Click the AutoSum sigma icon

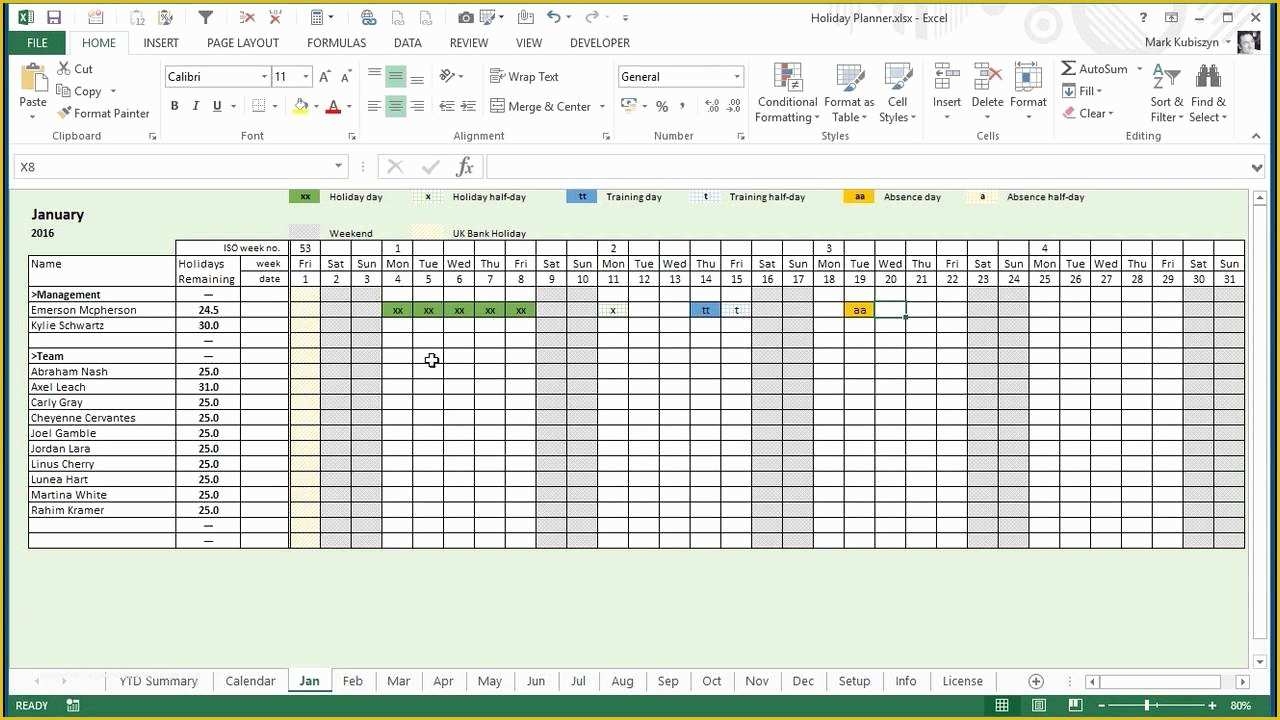point(1069,68)
